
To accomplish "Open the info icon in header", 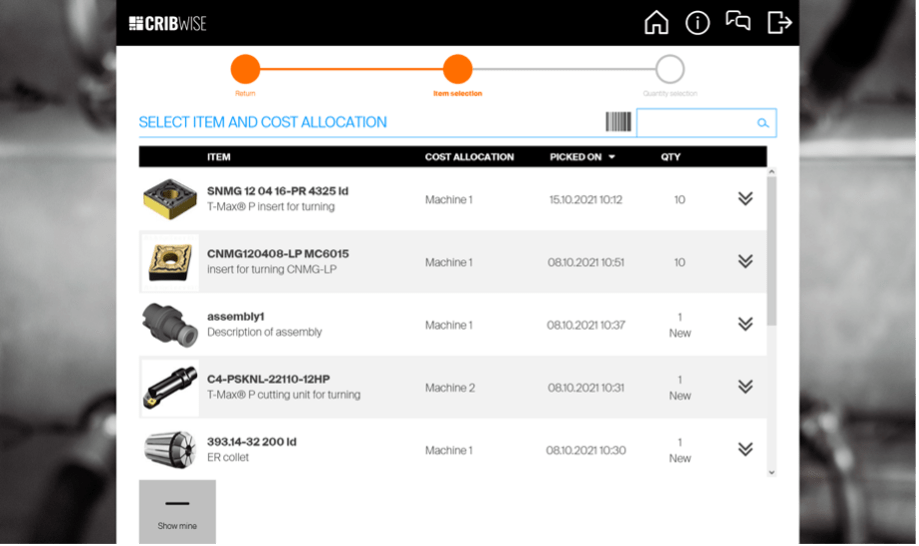I will pos(697,22).
